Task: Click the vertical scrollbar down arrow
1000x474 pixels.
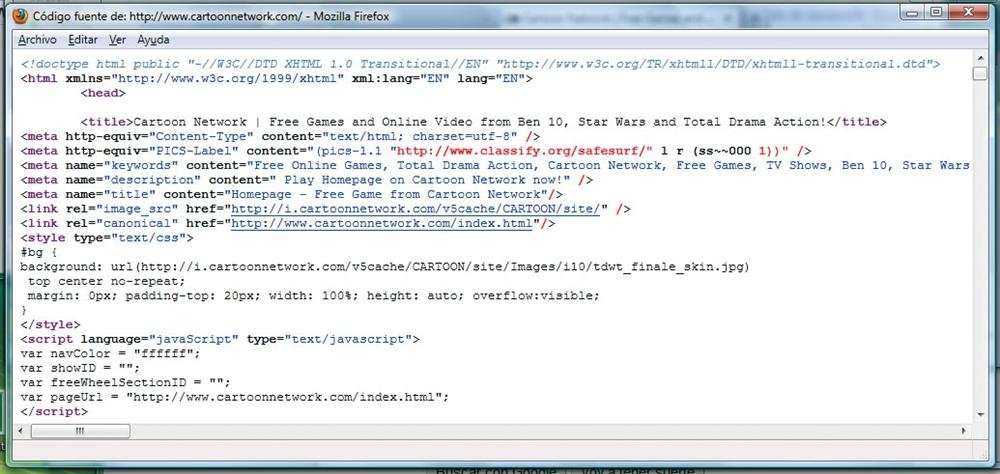Action: (x=980, y=415)
